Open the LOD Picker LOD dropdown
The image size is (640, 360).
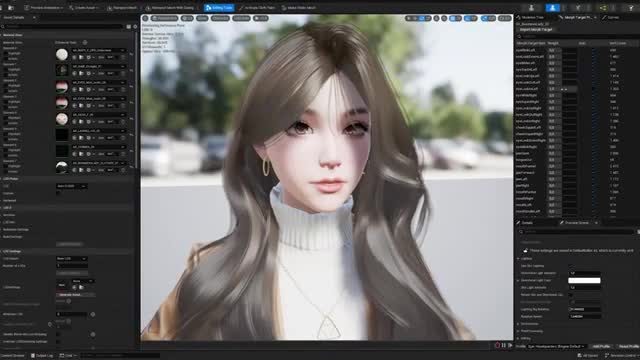click(71, 186)
